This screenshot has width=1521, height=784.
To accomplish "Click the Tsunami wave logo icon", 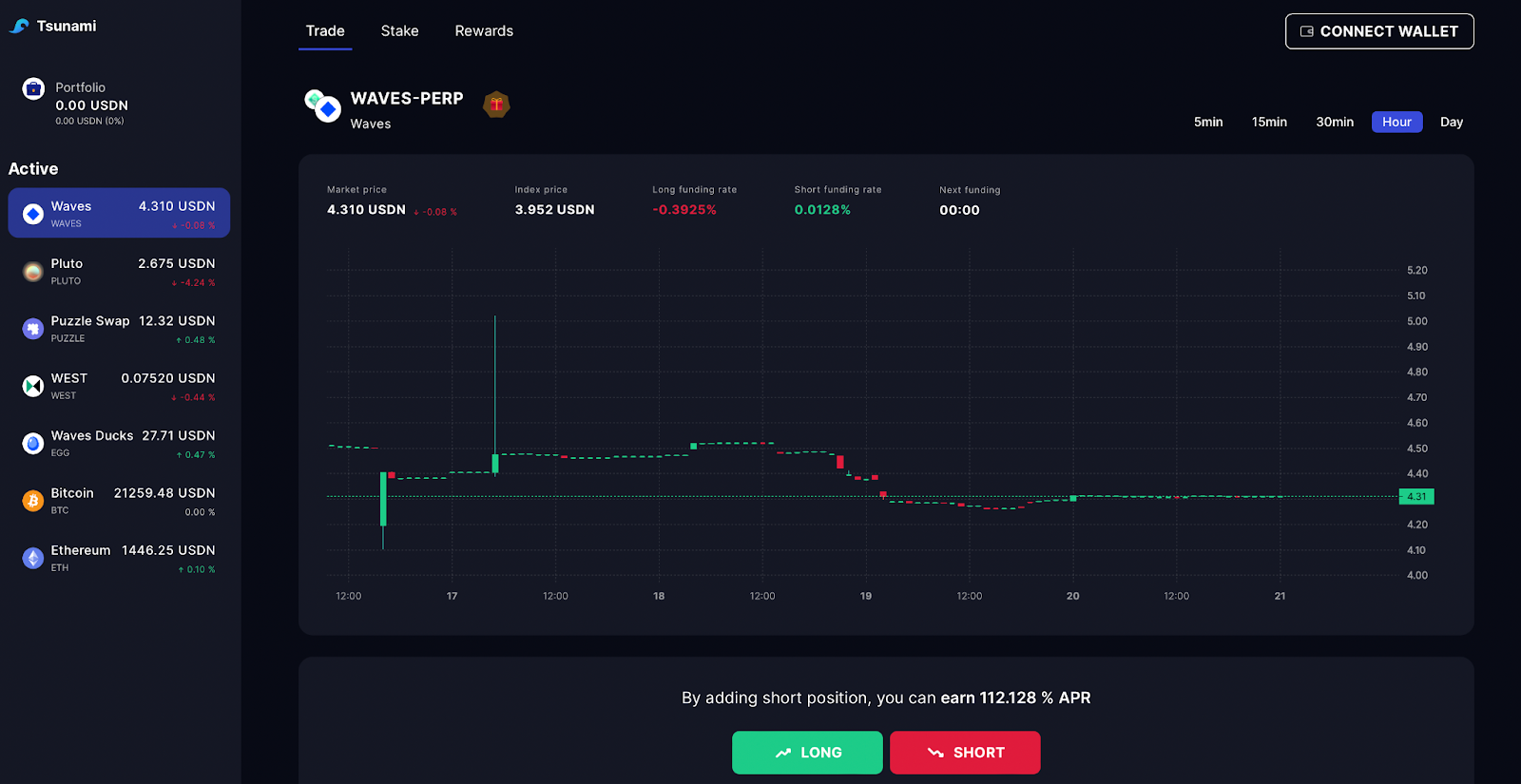I will pos(19,27).
